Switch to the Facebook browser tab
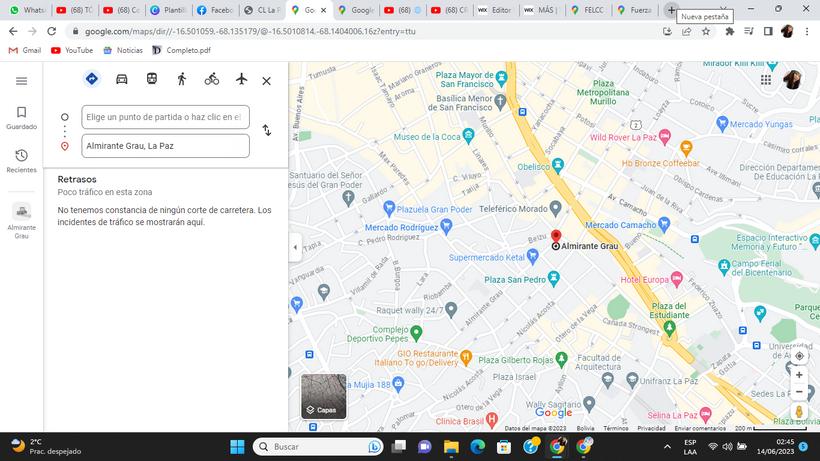 (215, 10)
